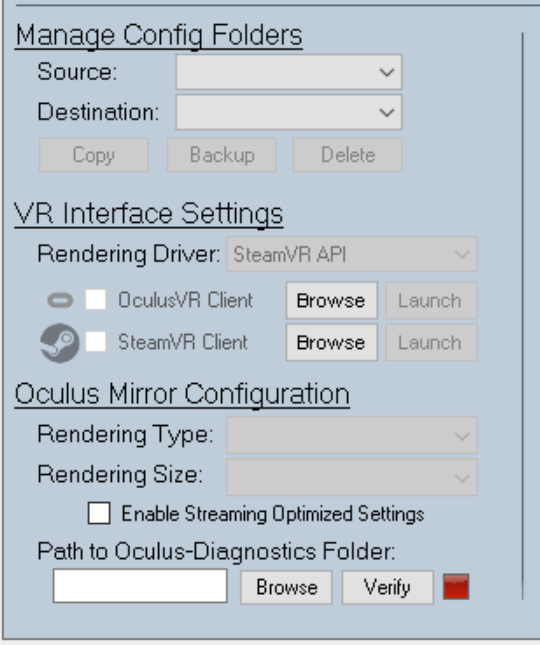Browse for the SteamVR Client path
This screenshot has width=540, height=645.
(x=331, y=343)
